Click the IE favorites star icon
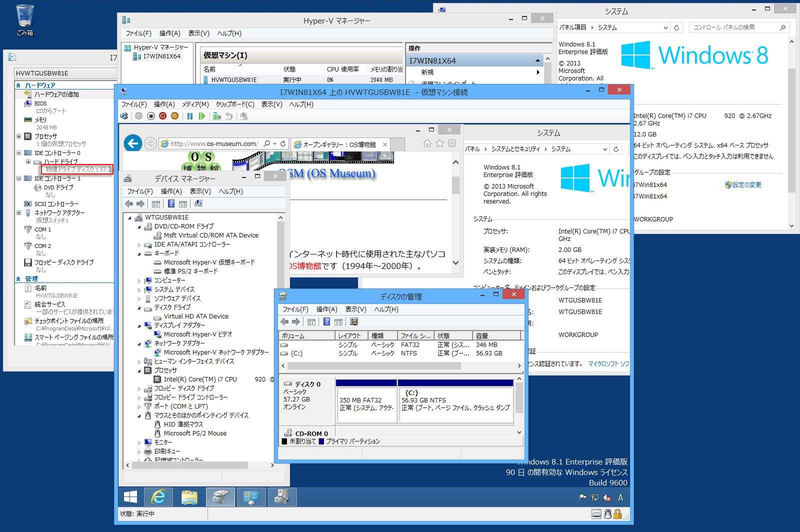This screenshot has width=800, height=532. 440,143
